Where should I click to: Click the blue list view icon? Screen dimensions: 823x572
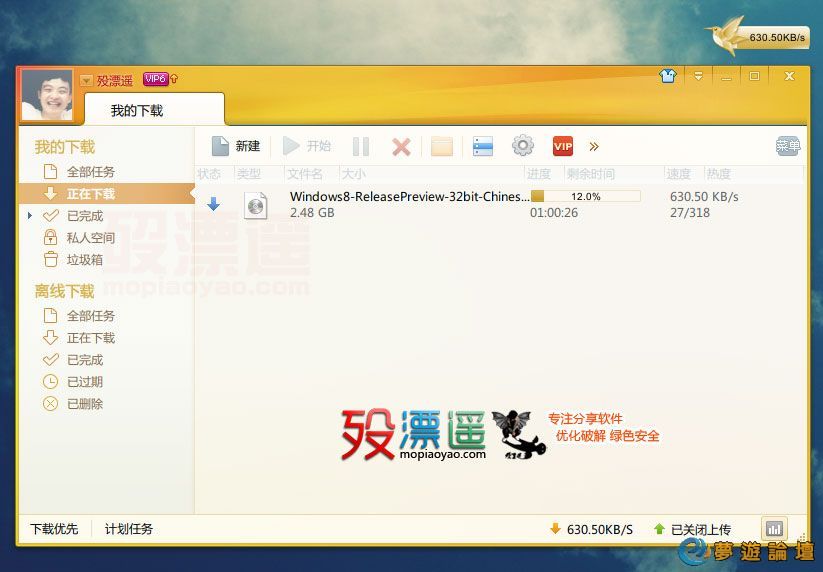click(483, 147)
